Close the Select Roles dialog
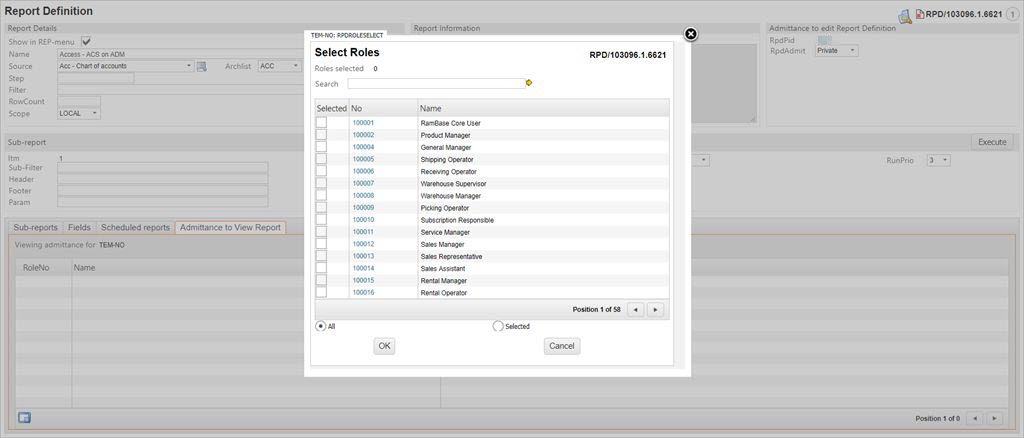Viewport: 1024px width, 438px height. pyautogui.click(x=690, y=34)
